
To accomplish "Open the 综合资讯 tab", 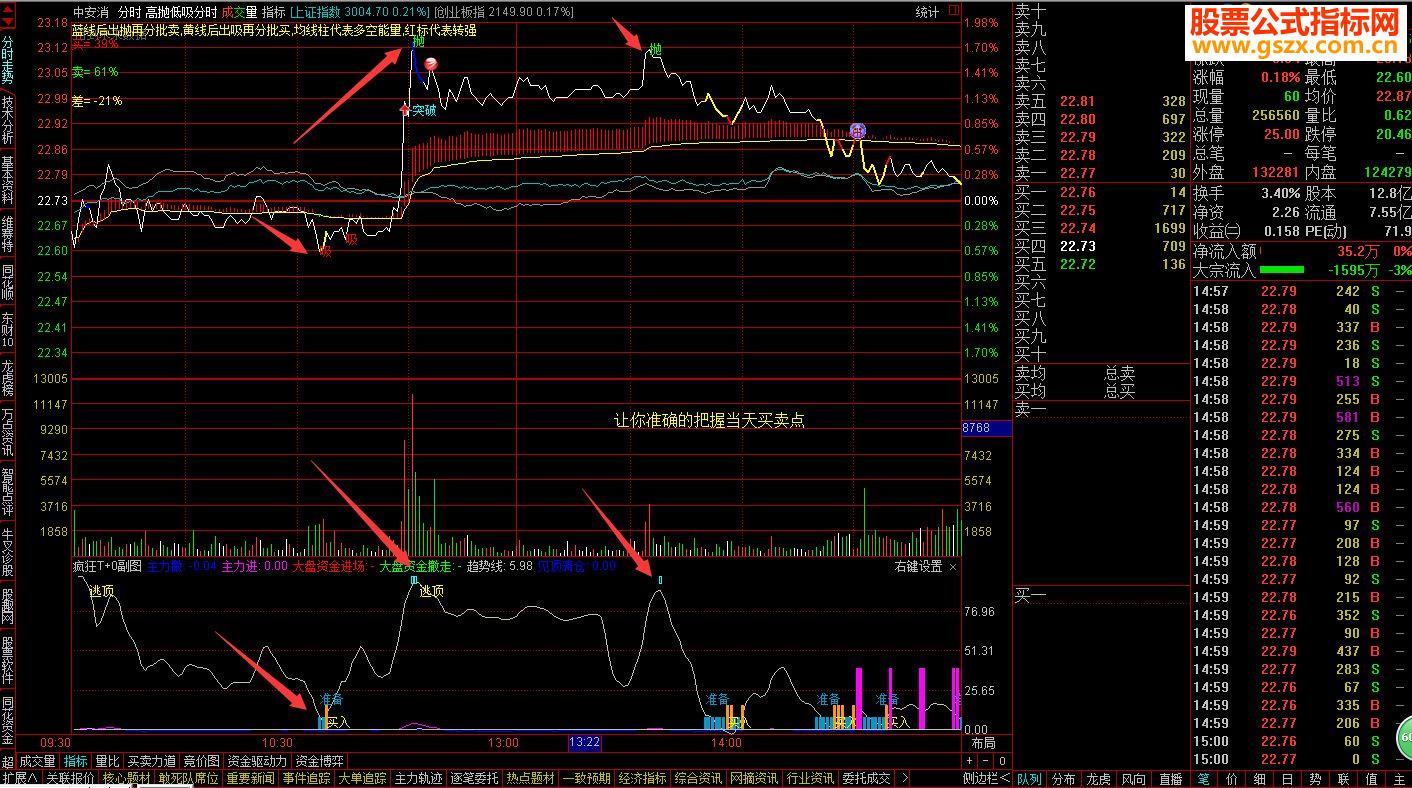I will (699, 778).
